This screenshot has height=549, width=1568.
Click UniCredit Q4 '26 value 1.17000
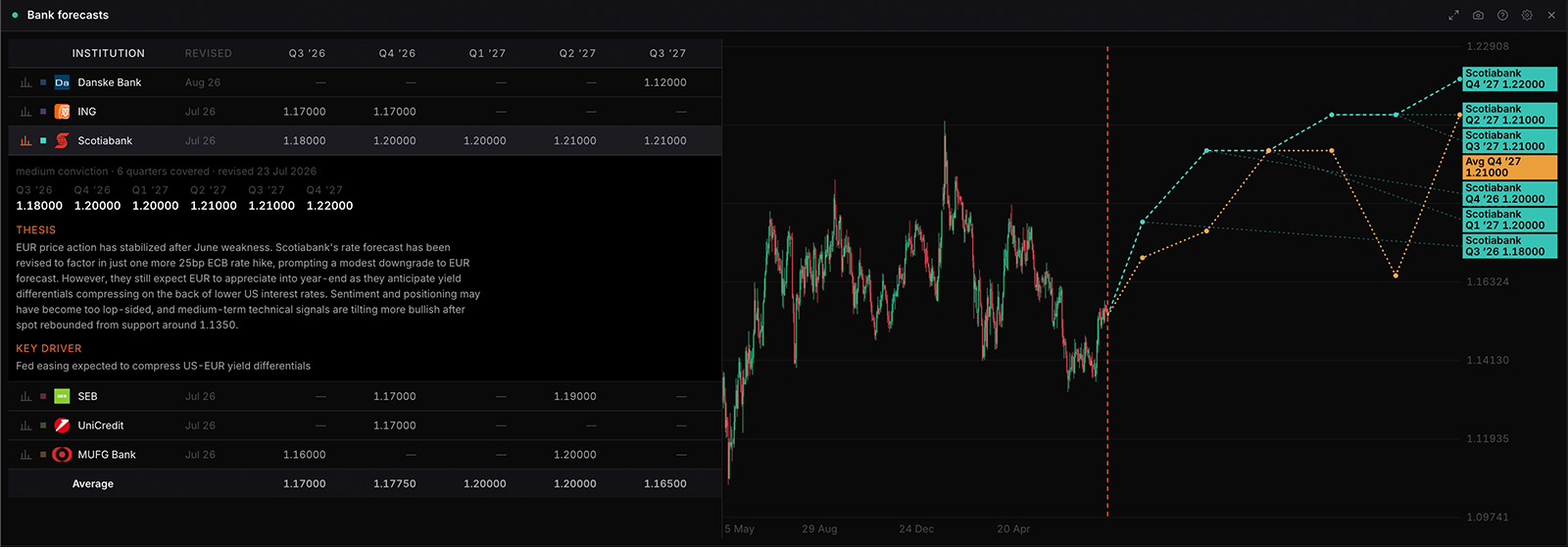pos(395,426)
